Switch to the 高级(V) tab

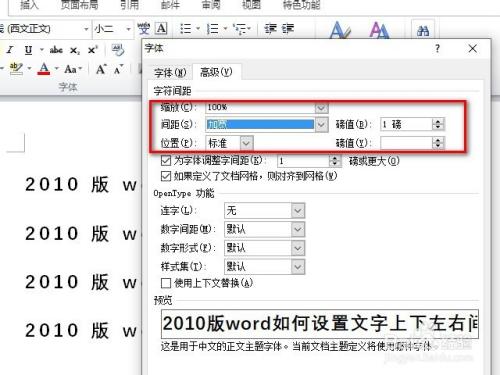(216, 72)
